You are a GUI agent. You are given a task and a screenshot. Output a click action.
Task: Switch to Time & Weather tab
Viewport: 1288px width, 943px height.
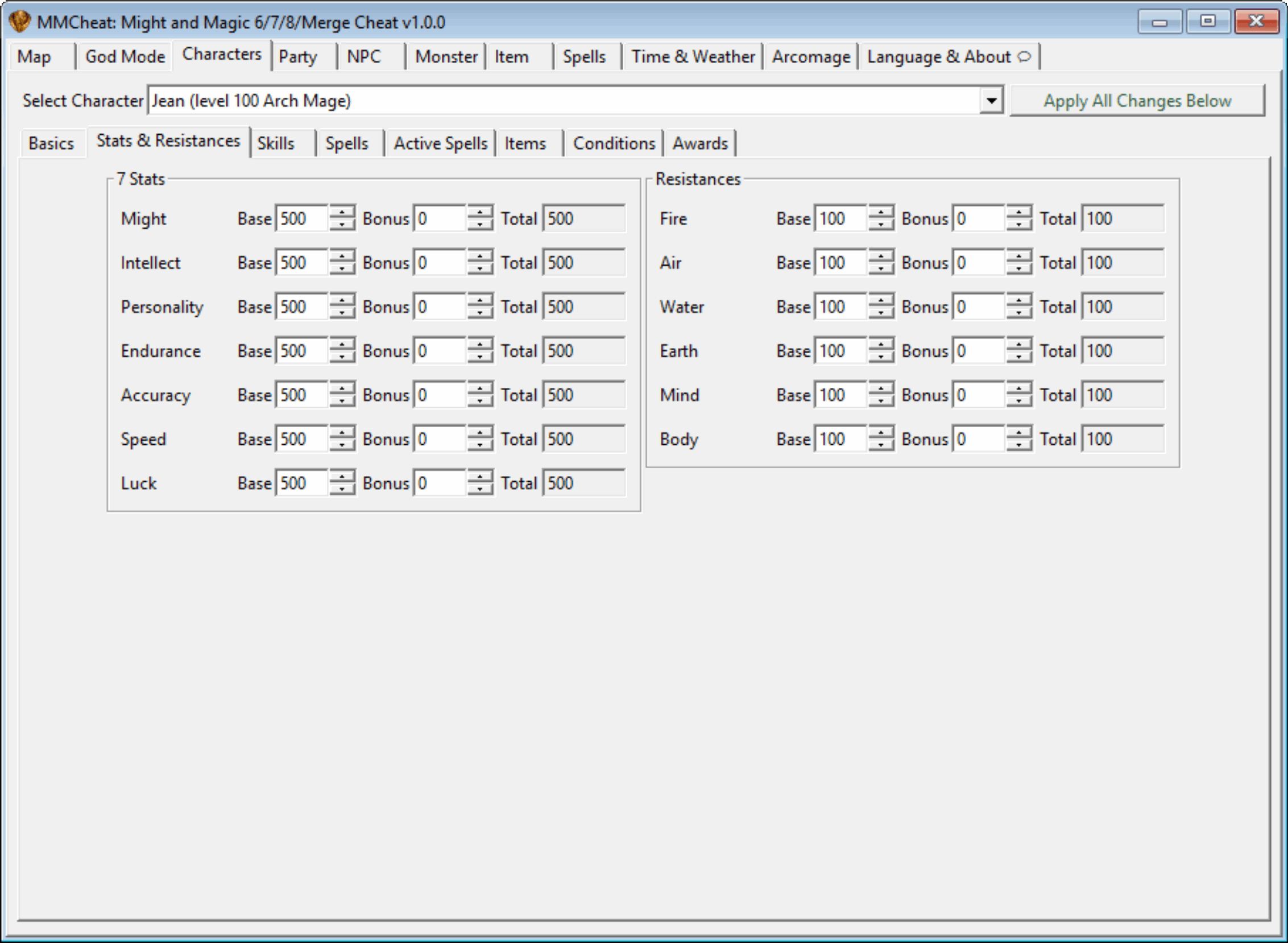(x=693, y=56)
